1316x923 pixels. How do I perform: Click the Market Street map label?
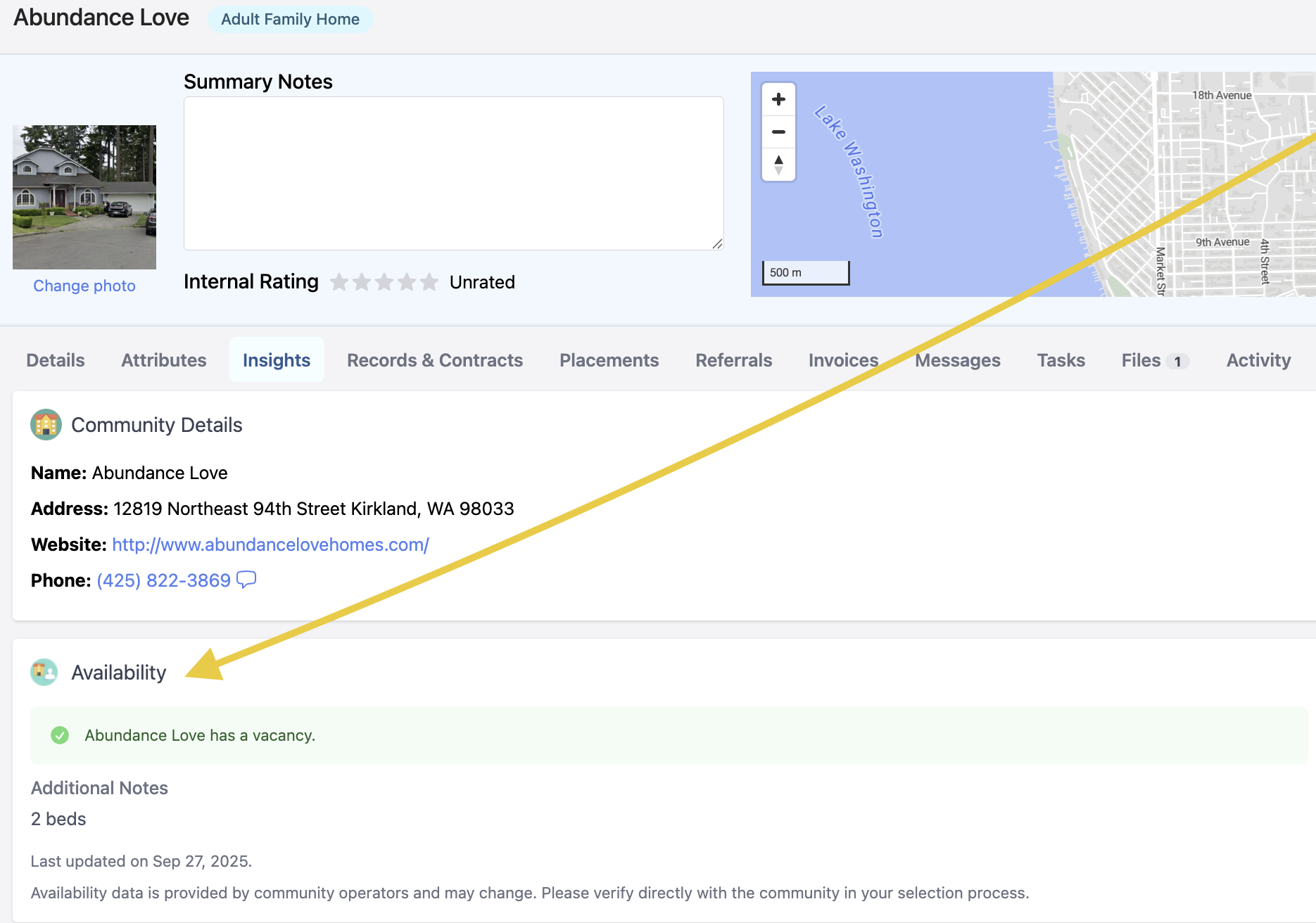coord(1160,271)
